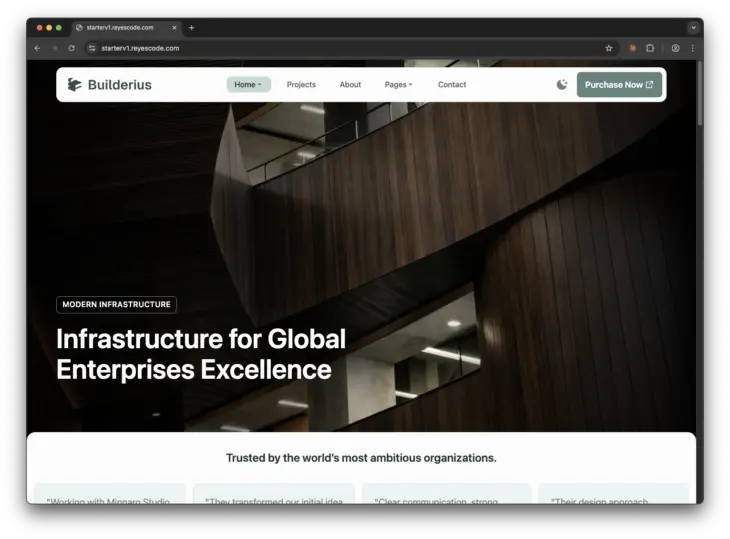Expand the tab search dropdown arrow
Image resolution: width=730 pixels, height=539 pixels.
point(692,28)
